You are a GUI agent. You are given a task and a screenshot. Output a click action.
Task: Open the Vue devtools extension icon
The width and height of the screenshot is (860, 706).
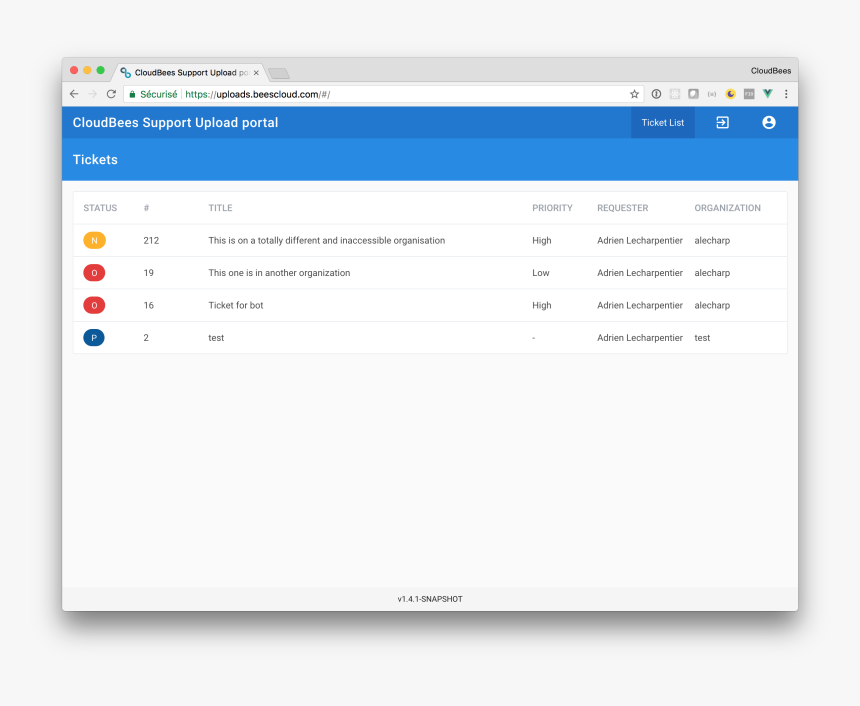coord(767,94)
